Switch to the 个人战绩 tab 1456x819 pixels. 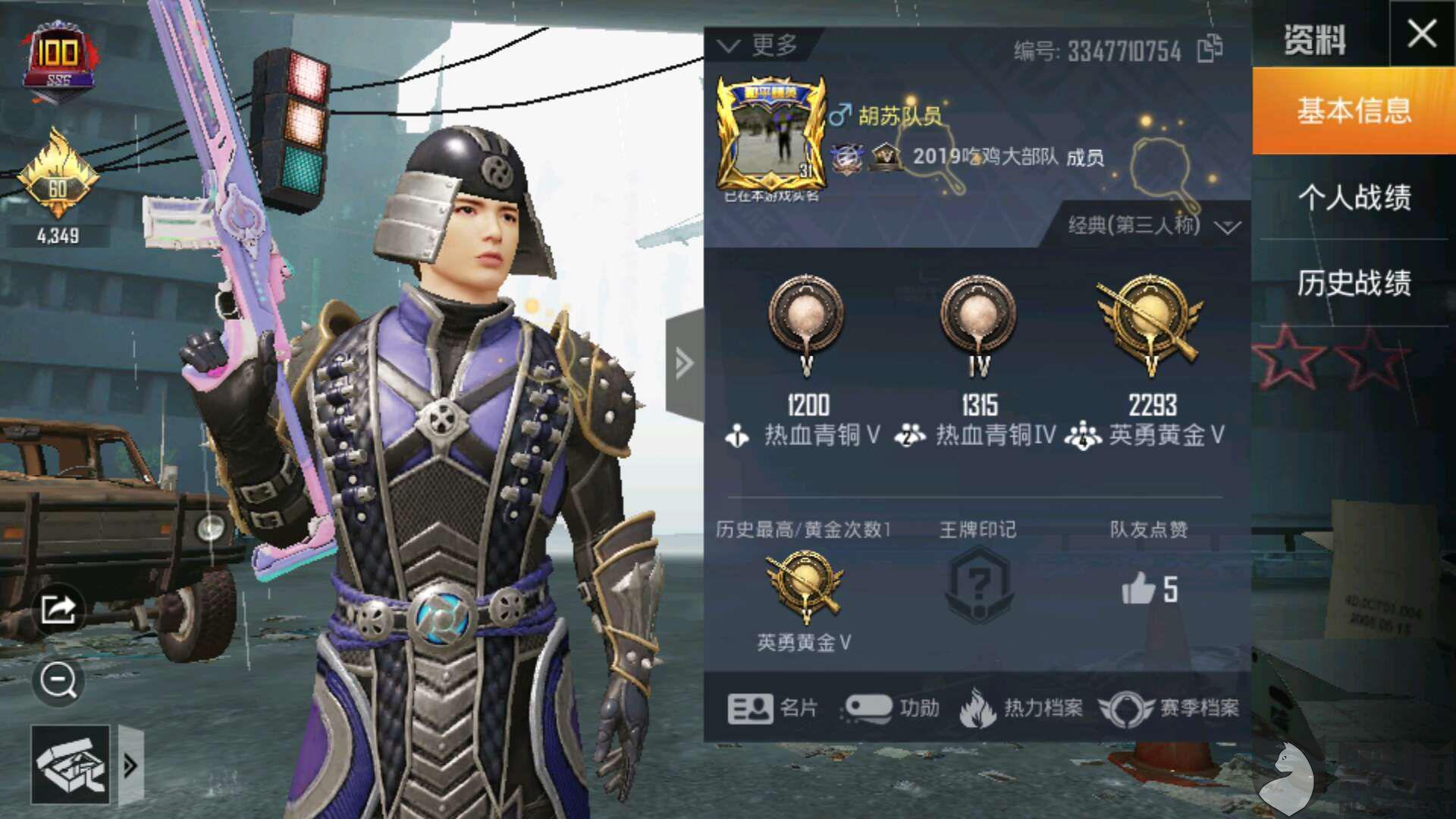pos(1354,197)
